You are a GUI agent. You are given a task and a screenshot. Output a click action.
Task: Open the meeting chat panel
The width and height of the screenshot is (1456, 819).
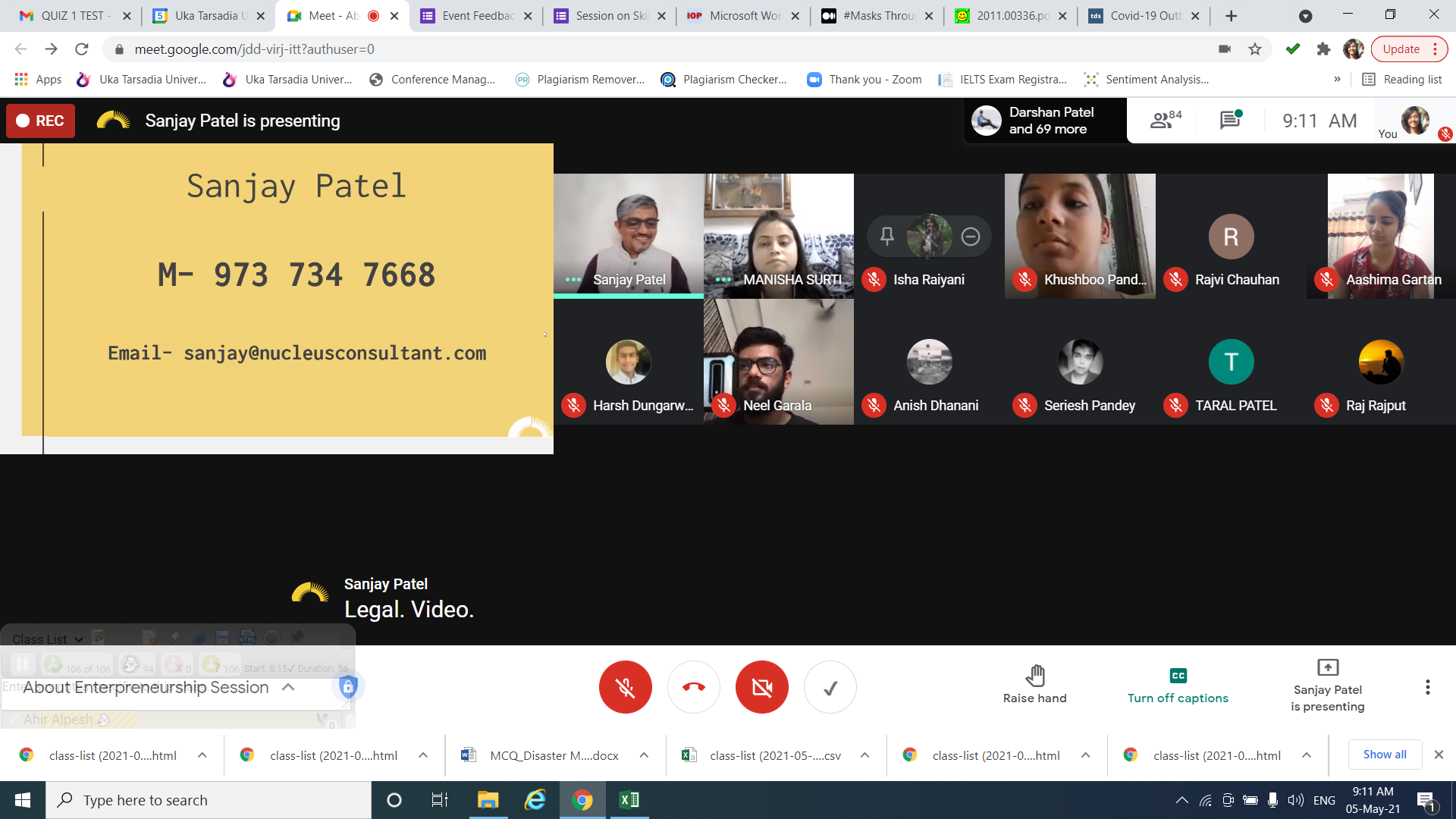[1230, 120]
